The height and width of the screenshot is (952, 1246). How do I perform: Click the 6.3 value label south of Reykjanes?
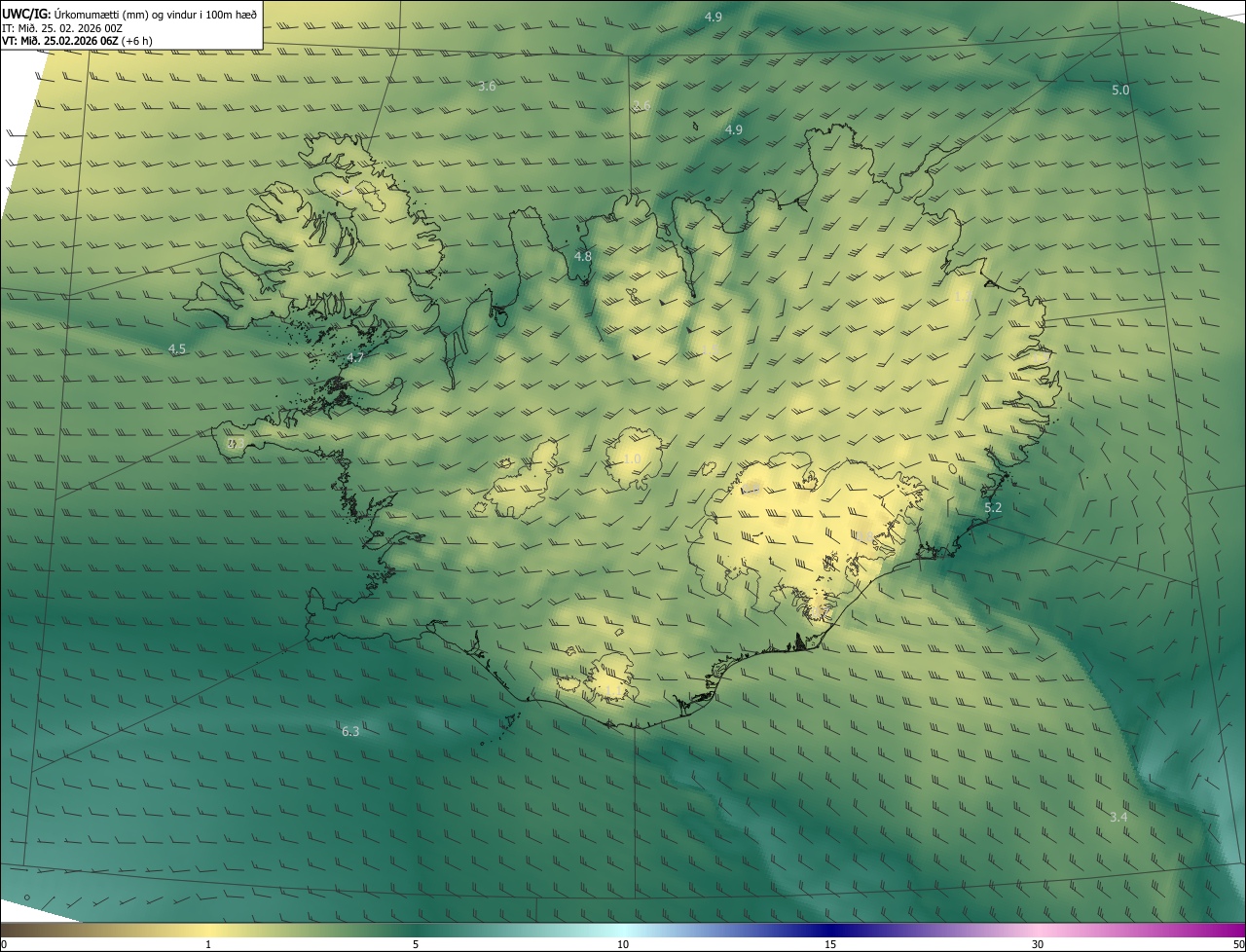click(350, 731)
